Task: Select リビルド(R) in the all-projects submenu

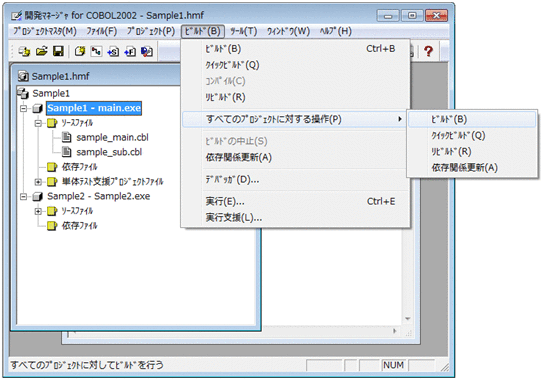Action: [472, 152]
